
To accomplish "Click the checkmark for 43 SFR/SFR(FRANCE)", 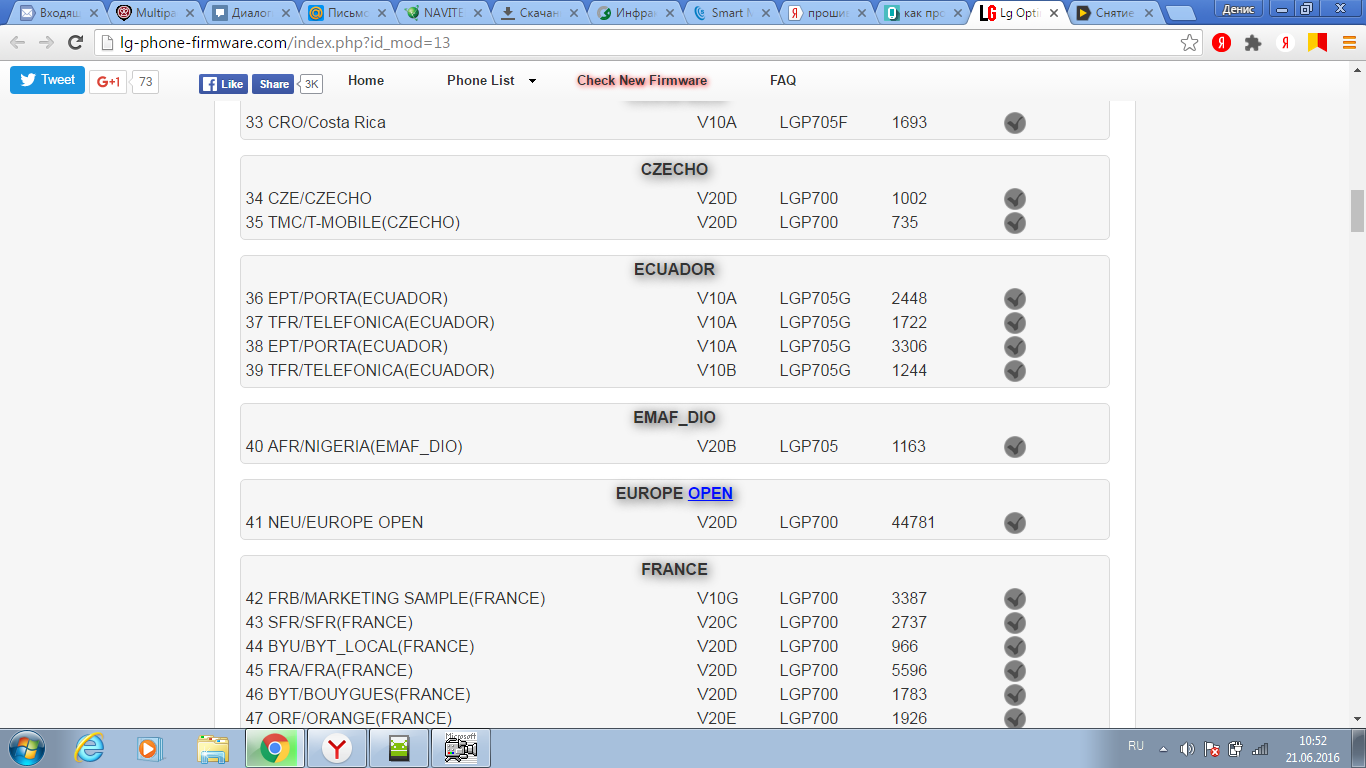I will (x=1015, y=623).
